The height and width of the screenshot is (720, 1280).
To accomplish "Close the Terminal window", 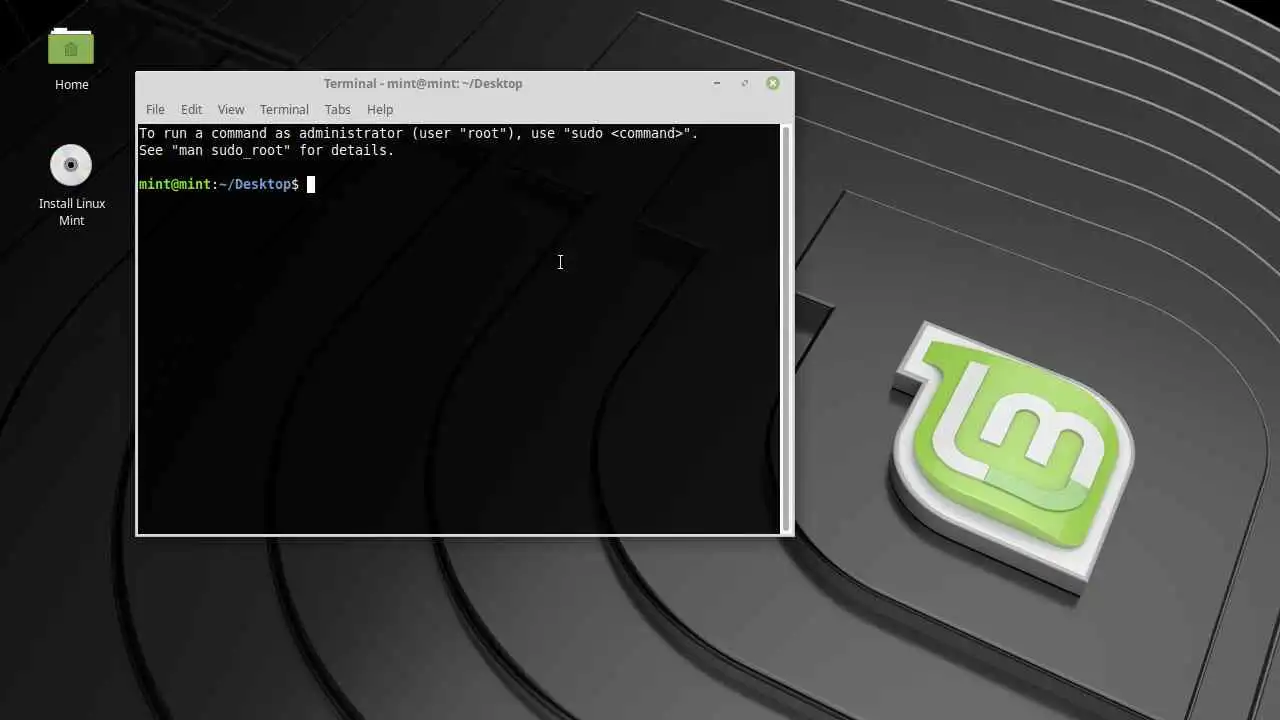I will 773,83.
